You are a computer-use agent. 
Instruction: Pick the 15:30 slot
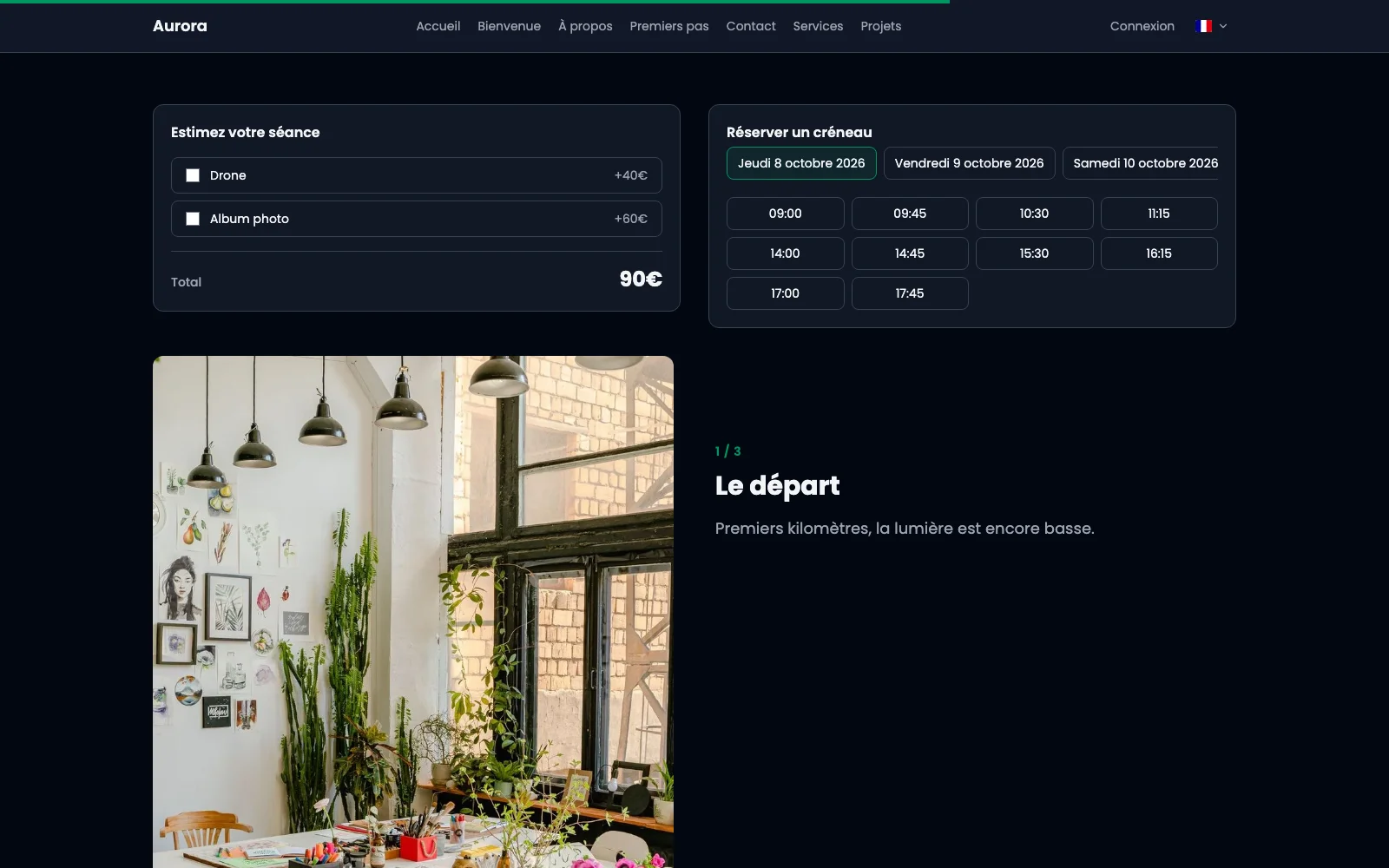[x=1034, y=253]
